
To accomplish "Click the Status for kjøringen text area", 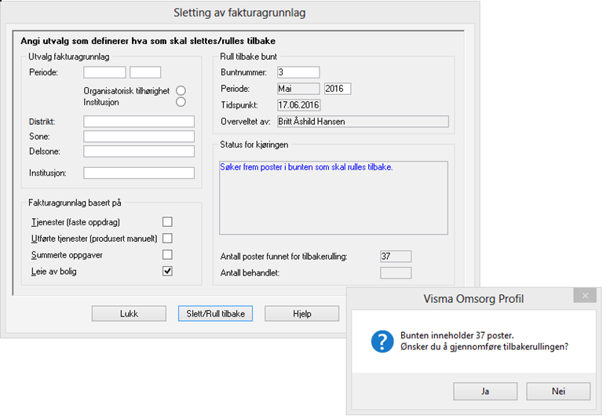I will point(334,196).
